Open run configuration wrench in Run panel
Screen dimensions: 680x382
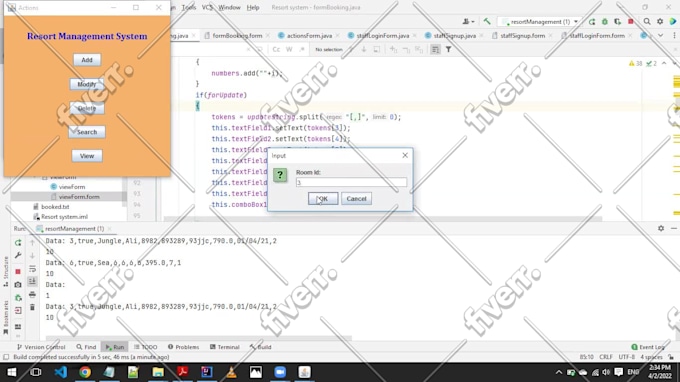coord(18,256)
